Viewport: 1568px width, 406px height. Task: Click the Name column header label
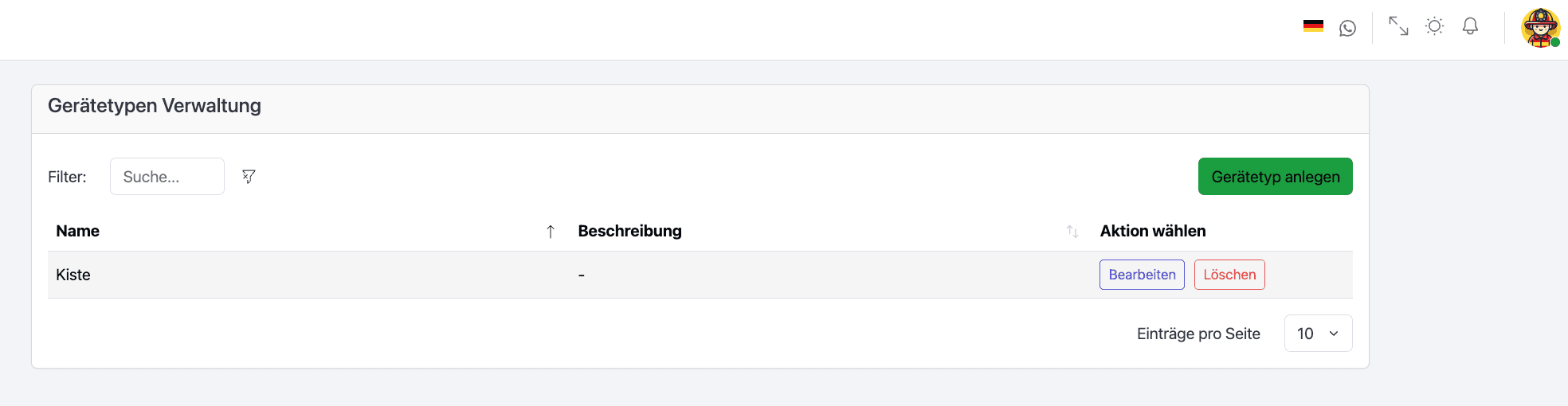(x=78, y=232)
